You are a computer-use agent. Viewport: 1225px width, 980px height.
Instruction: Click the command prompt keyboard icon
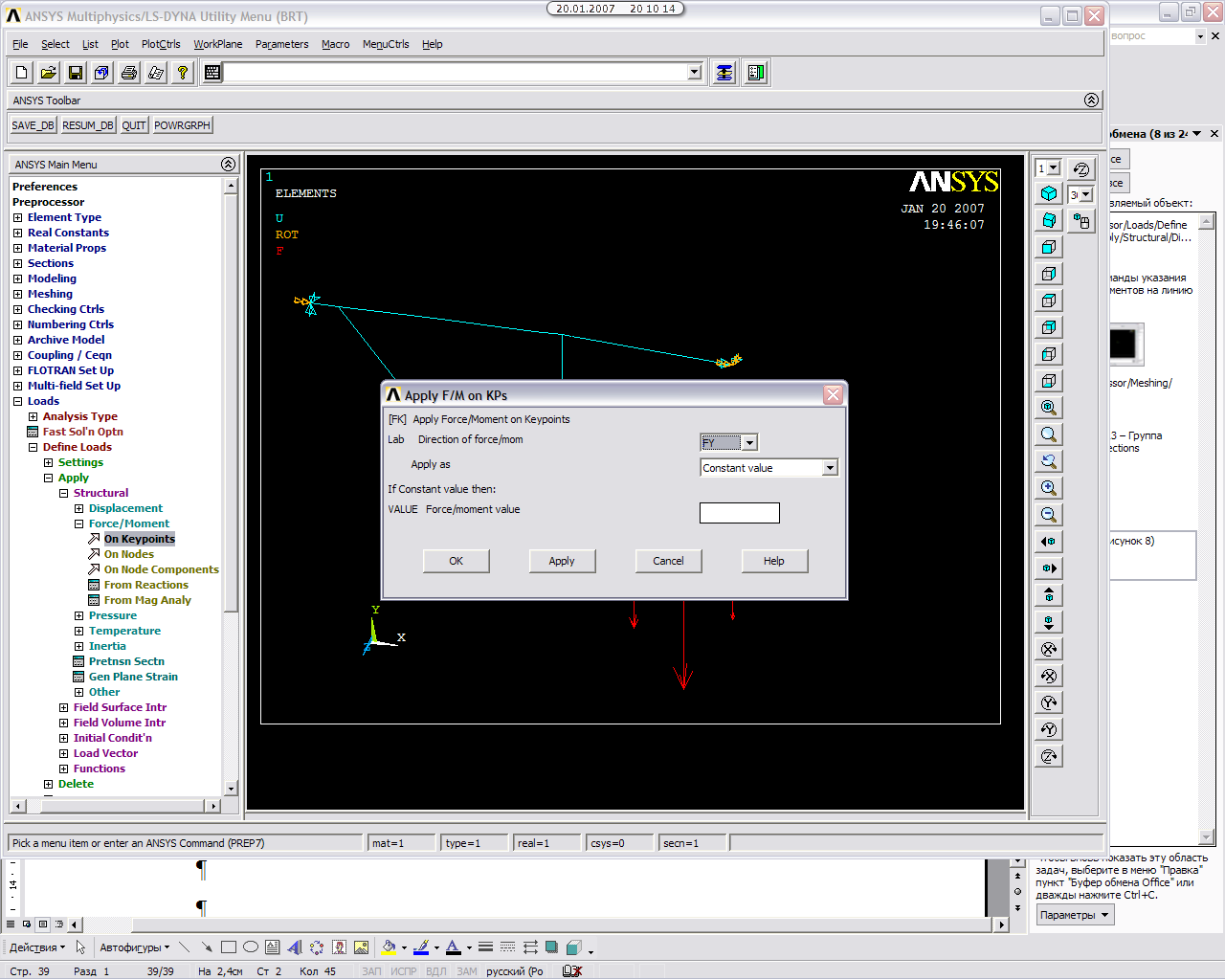(x=212, y=73)
